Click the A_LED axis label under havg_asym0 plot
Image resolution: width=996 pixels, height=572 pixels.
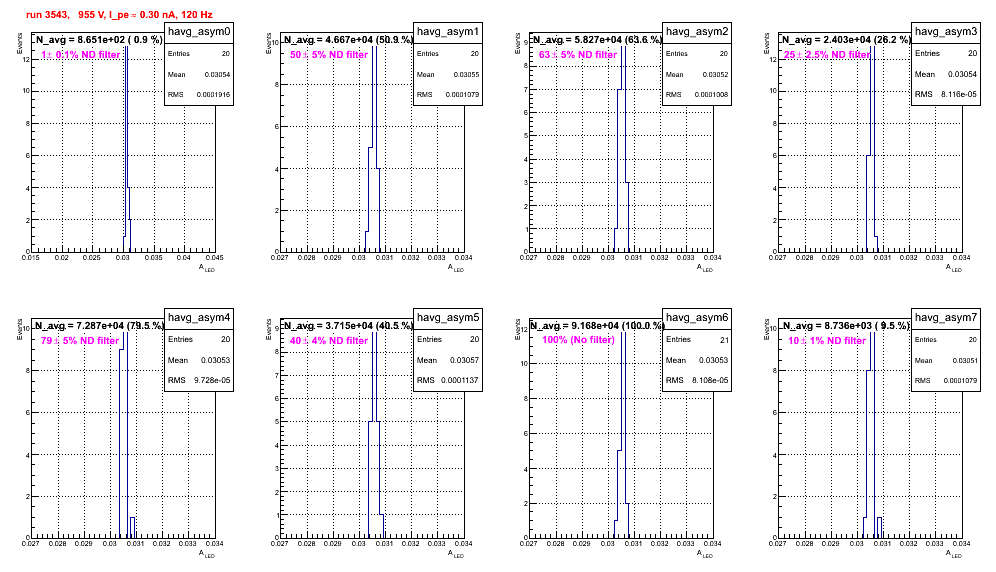pos(207,268)
